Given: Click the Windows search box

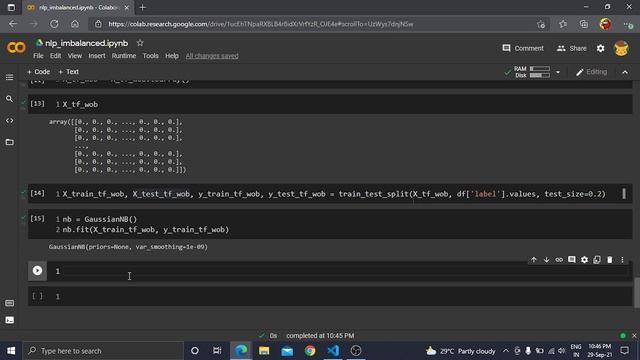Looking at the screenshot, I should [103, 351].
